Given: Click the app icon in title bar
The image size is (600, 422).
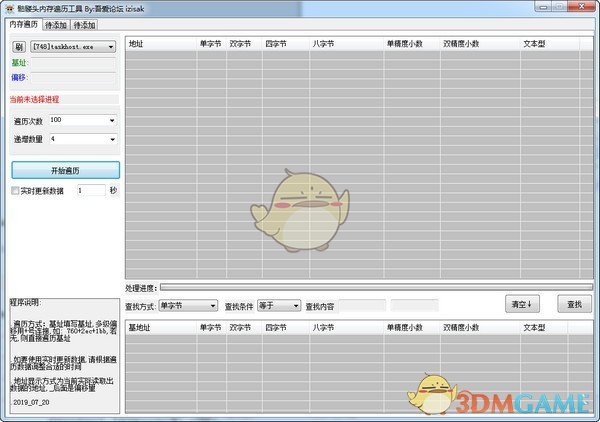Looking at the screenshot, I should [10, 8].
